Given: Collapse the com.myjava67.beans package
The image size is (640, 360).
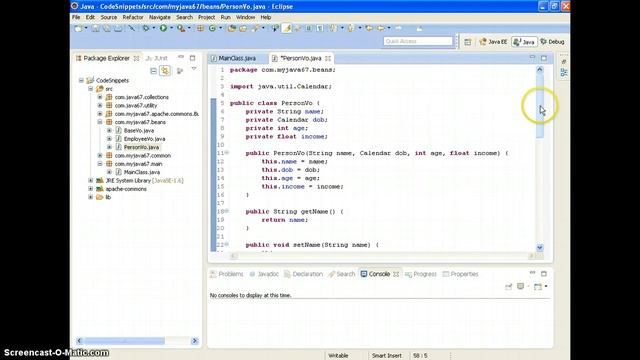Looking at the screenshot, I should (100, 122).
